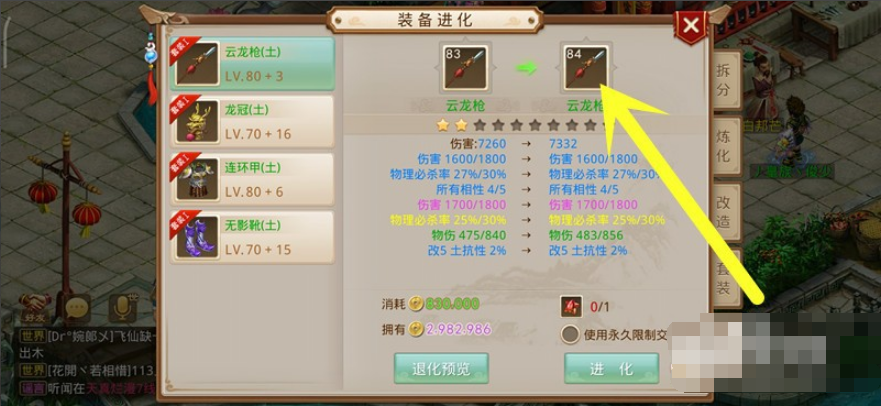Switch to the 拆分 side tab
881x406 pixels.
pos(725,80)
